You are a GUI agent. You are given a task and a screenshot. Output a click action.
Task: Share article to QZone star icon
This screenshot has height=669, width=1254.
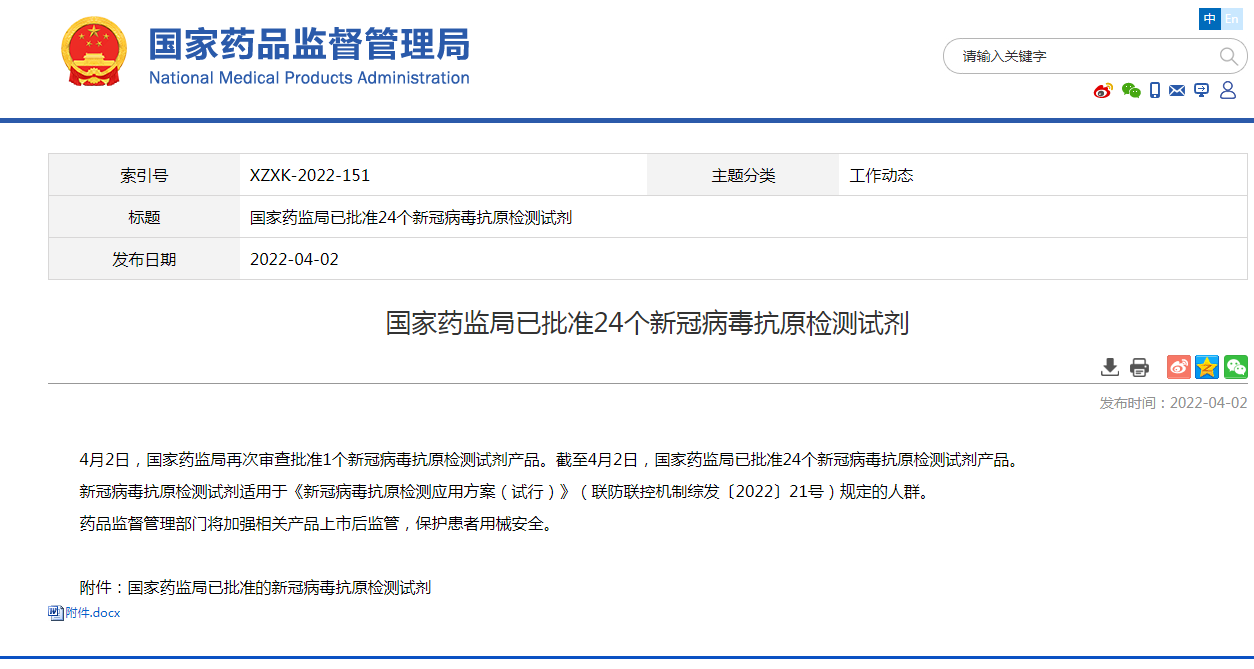tap(1207, 367)
